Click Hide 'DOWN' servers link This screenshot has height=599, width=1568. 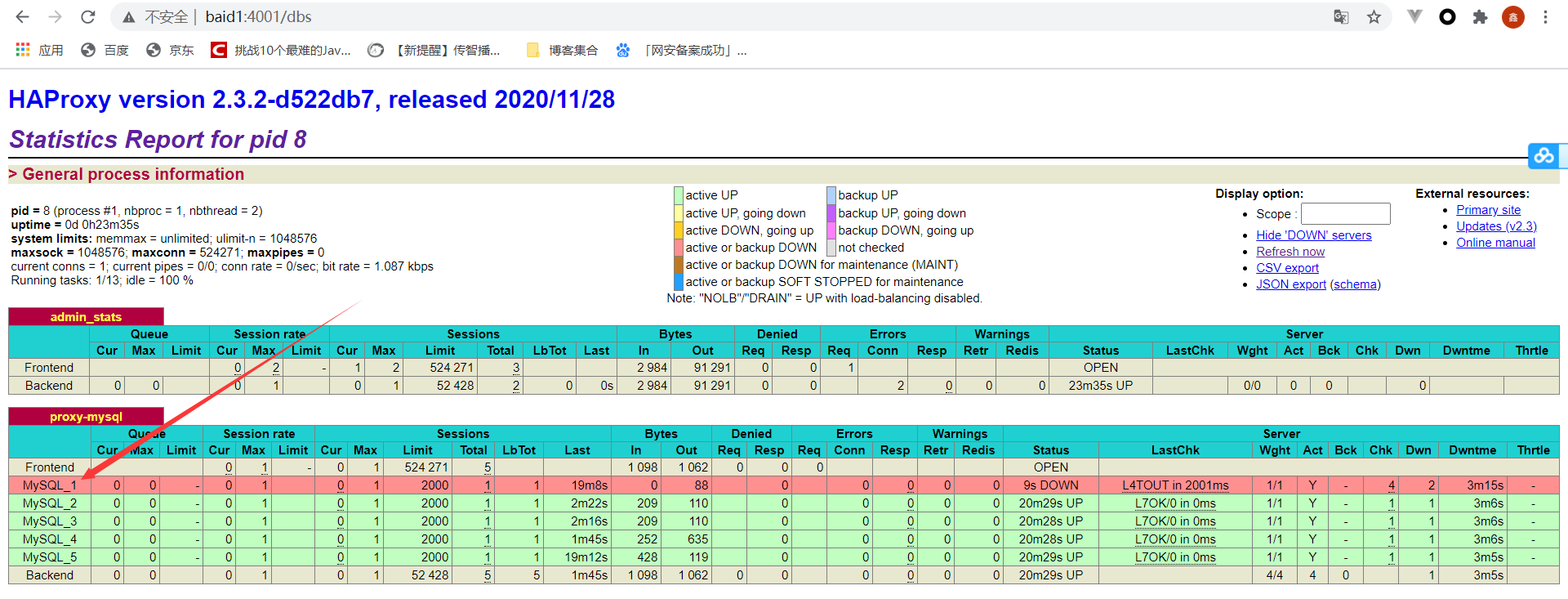[1313, 235]
